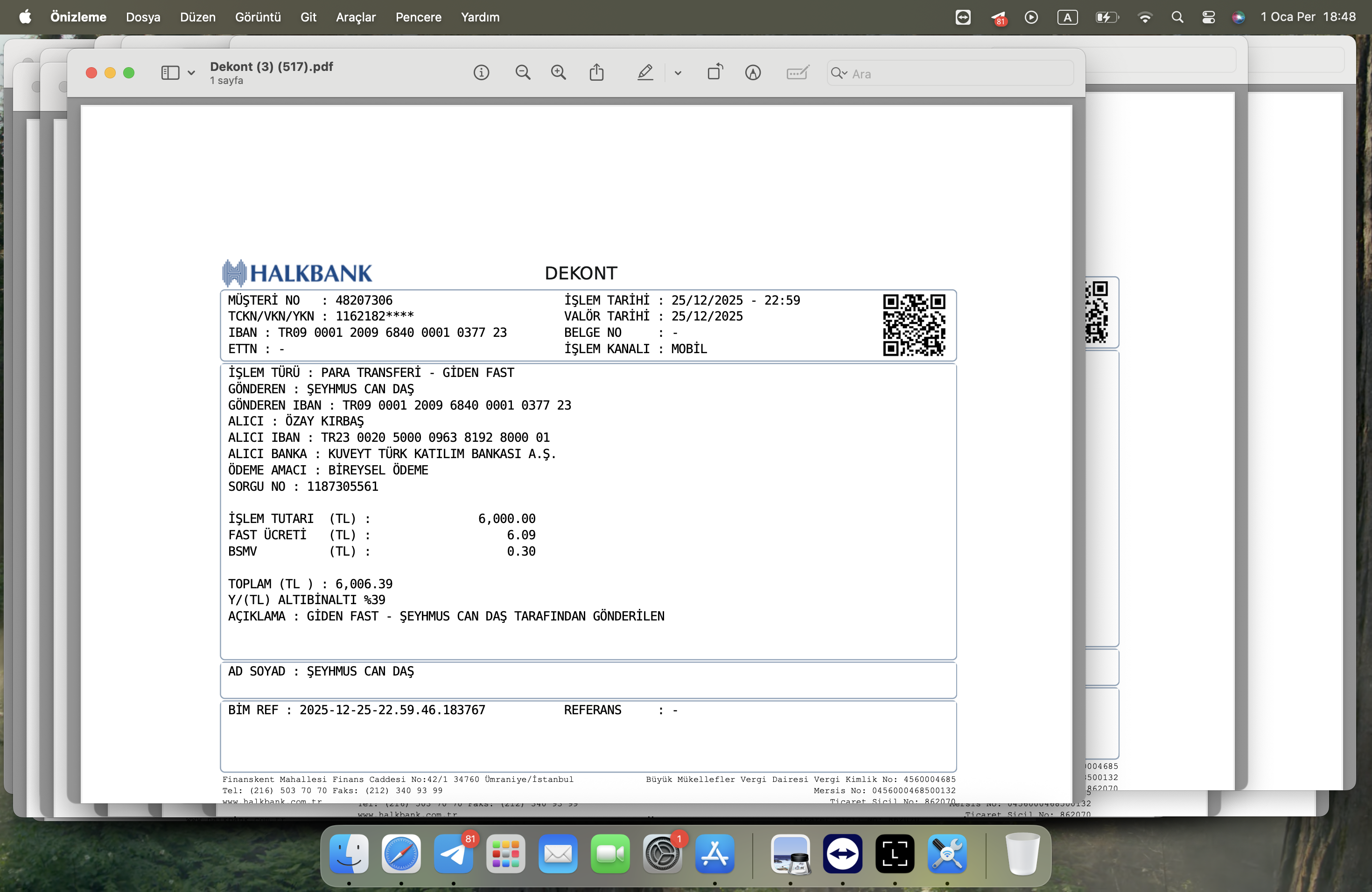This screenshot has width=1372, height=892.
Task: Open TeamViewer from the Dock
Action: click(843, 853)
